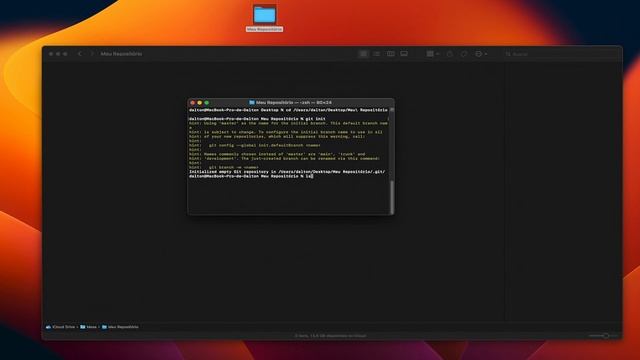This screenshot has width=640, height=360.
Task: Open the Finder group-by dropdown
Action: tap(433, 54)
